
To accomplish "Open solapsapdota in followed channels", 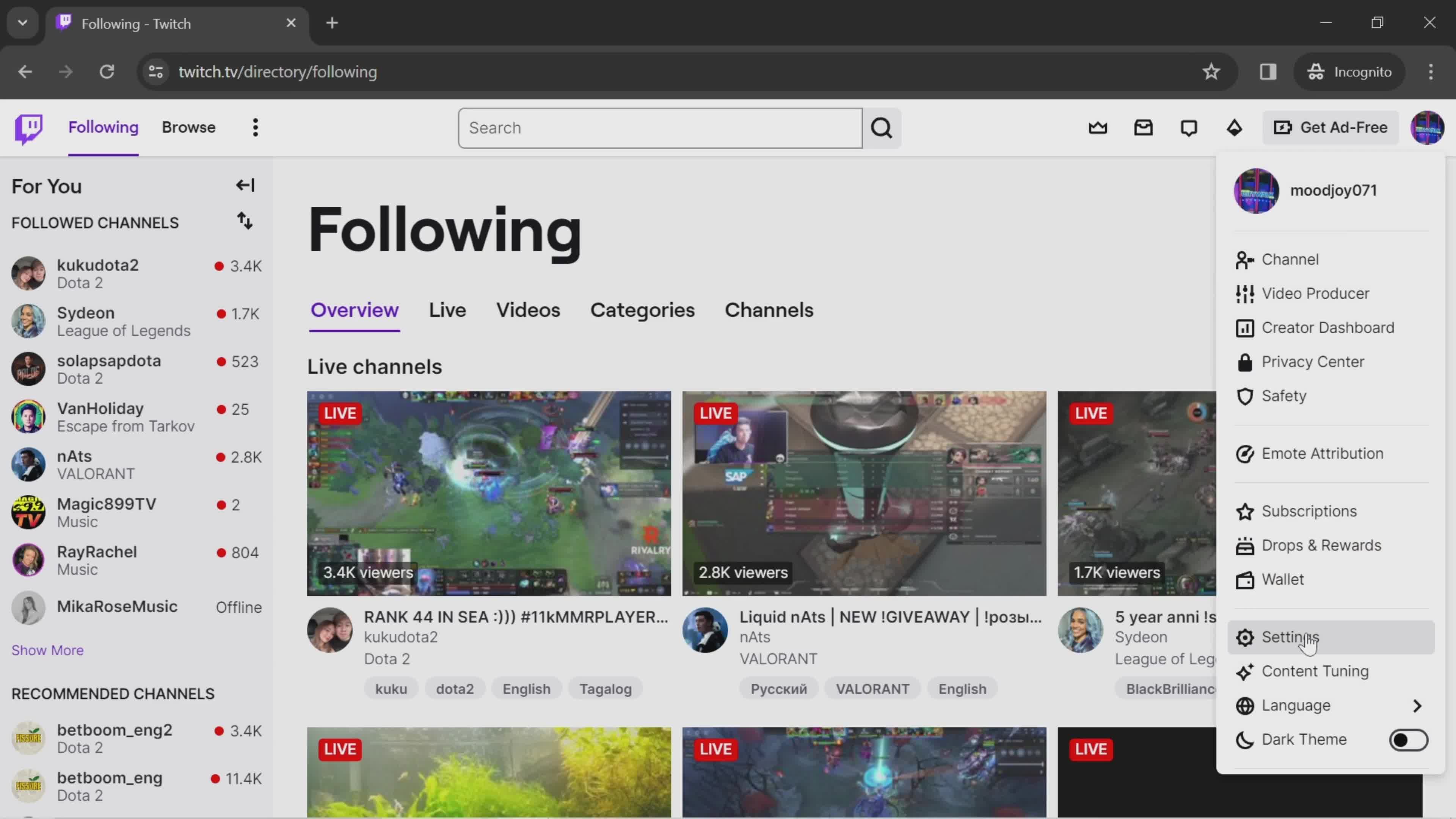I will pyautogui.click(x=136, y=369).
